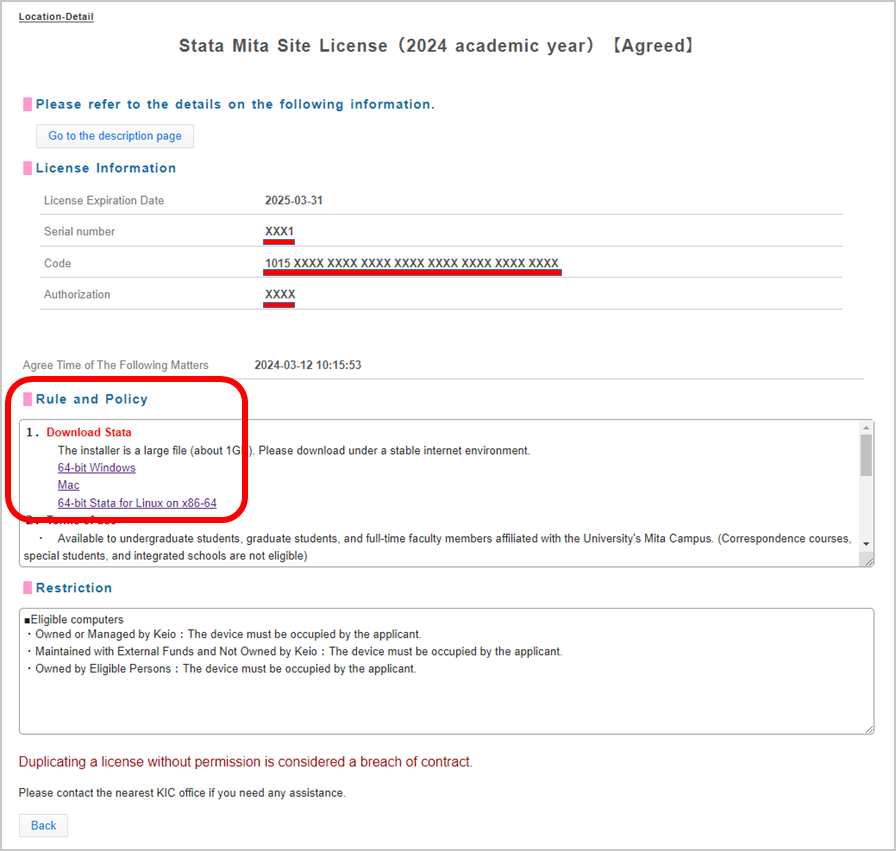Click the Eligible computers line
896x851 pixels.
(74, 620)
